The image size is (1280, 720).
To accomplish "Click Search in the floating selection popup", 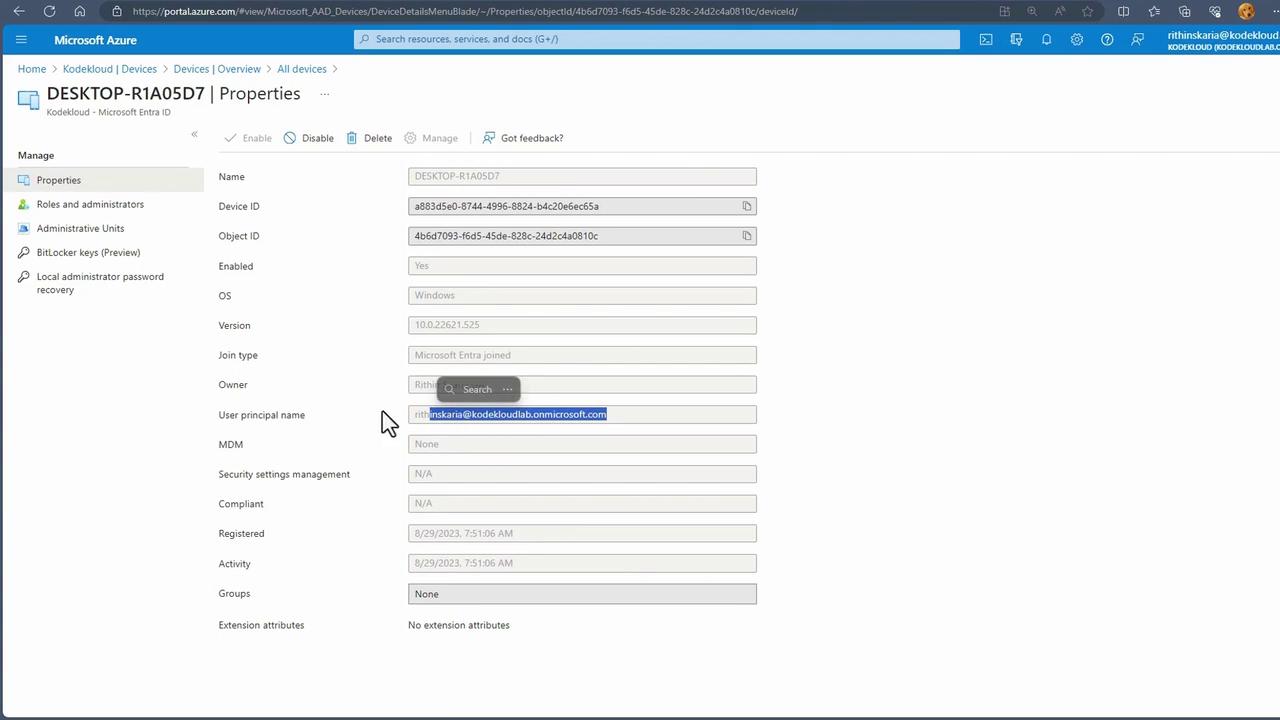I will [469, 389].
